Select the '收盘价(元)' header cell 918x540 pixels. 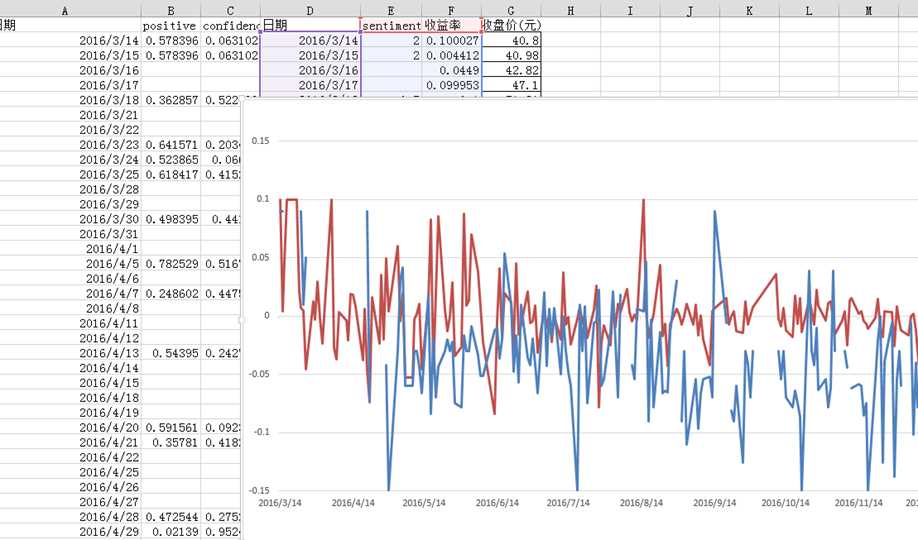[x=511, y=24]
